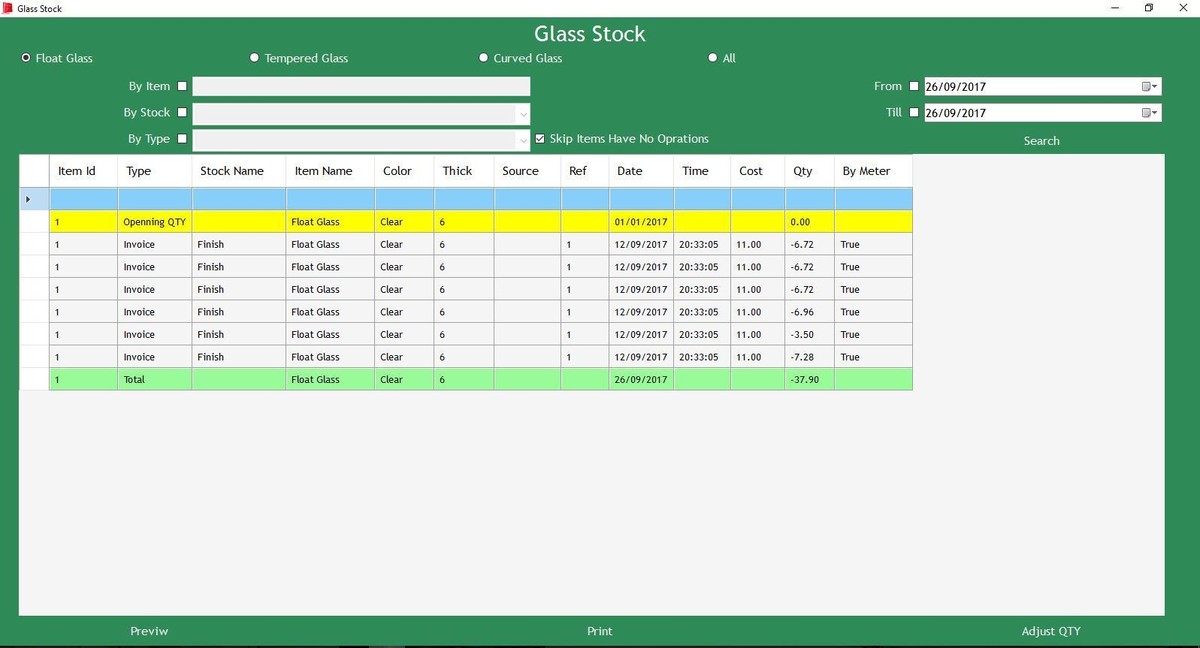Select the Tempered Glass radio option
Image resolution: width=1200 pixels, height=648 pixels.
coord(255,58)
